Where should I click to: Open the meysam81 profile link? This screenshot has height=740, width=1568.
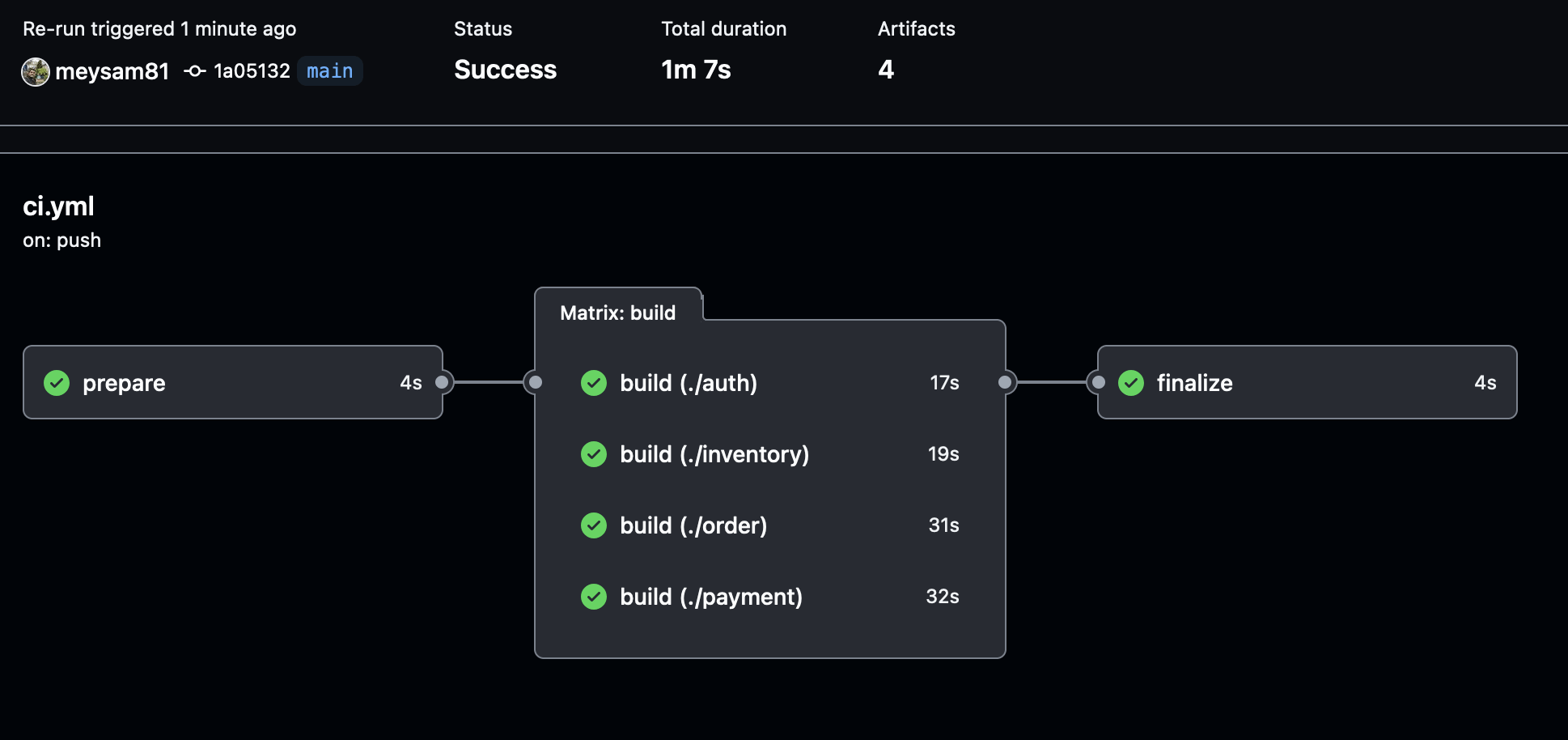(x=112, y=72)
